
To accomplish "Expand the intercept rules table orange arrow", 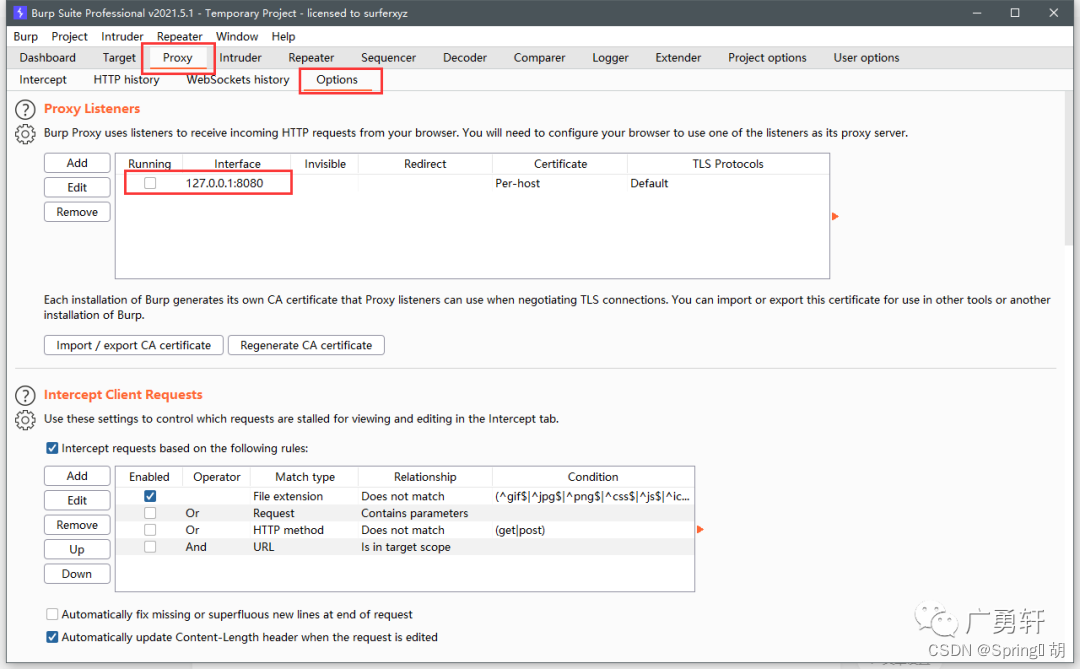I will tap(700, 529).
